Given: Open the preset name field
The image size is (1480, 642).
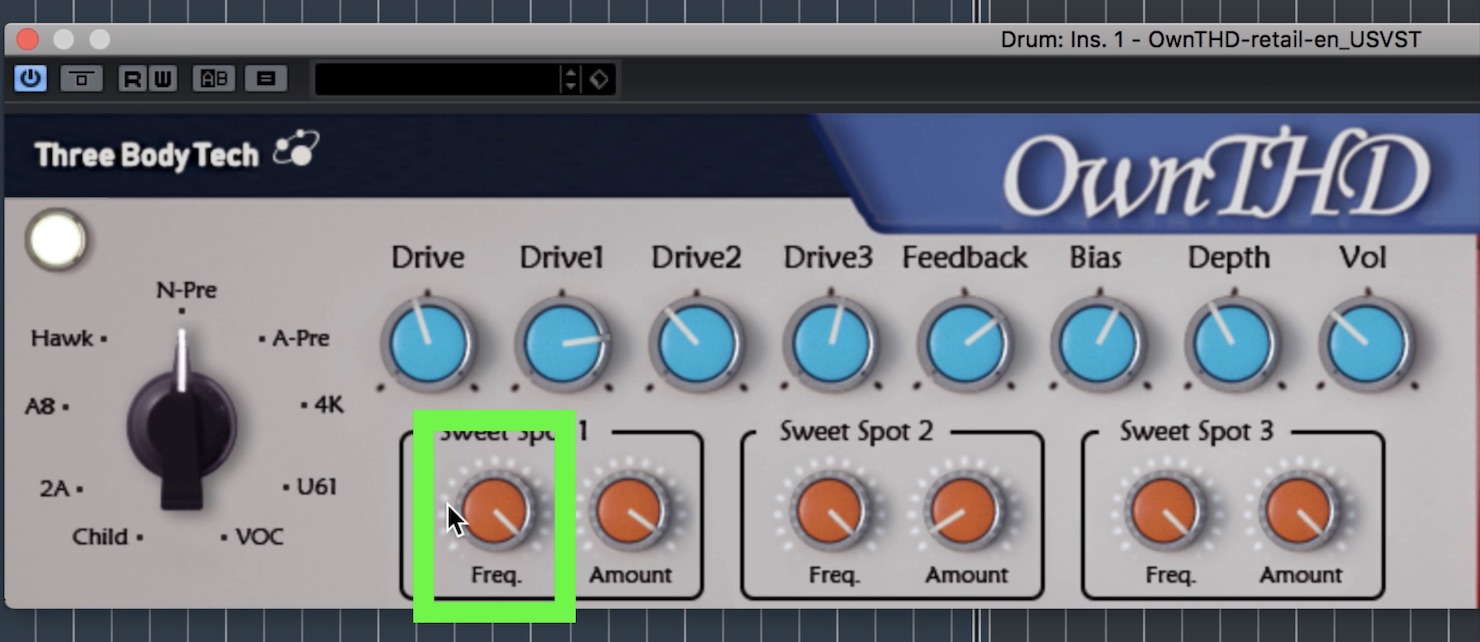Looking at the screenshot, I should click(x=438, y=79).
